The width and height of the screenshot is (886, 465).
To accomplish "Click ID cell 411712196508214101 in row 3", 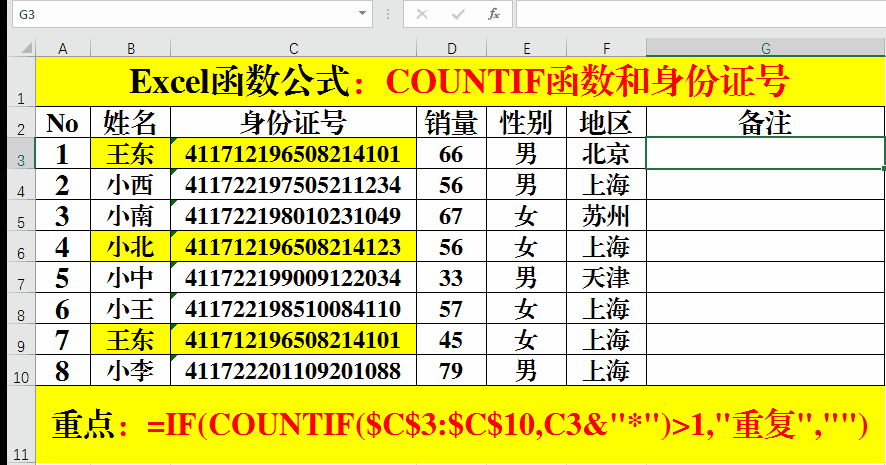I will [293, 153].
